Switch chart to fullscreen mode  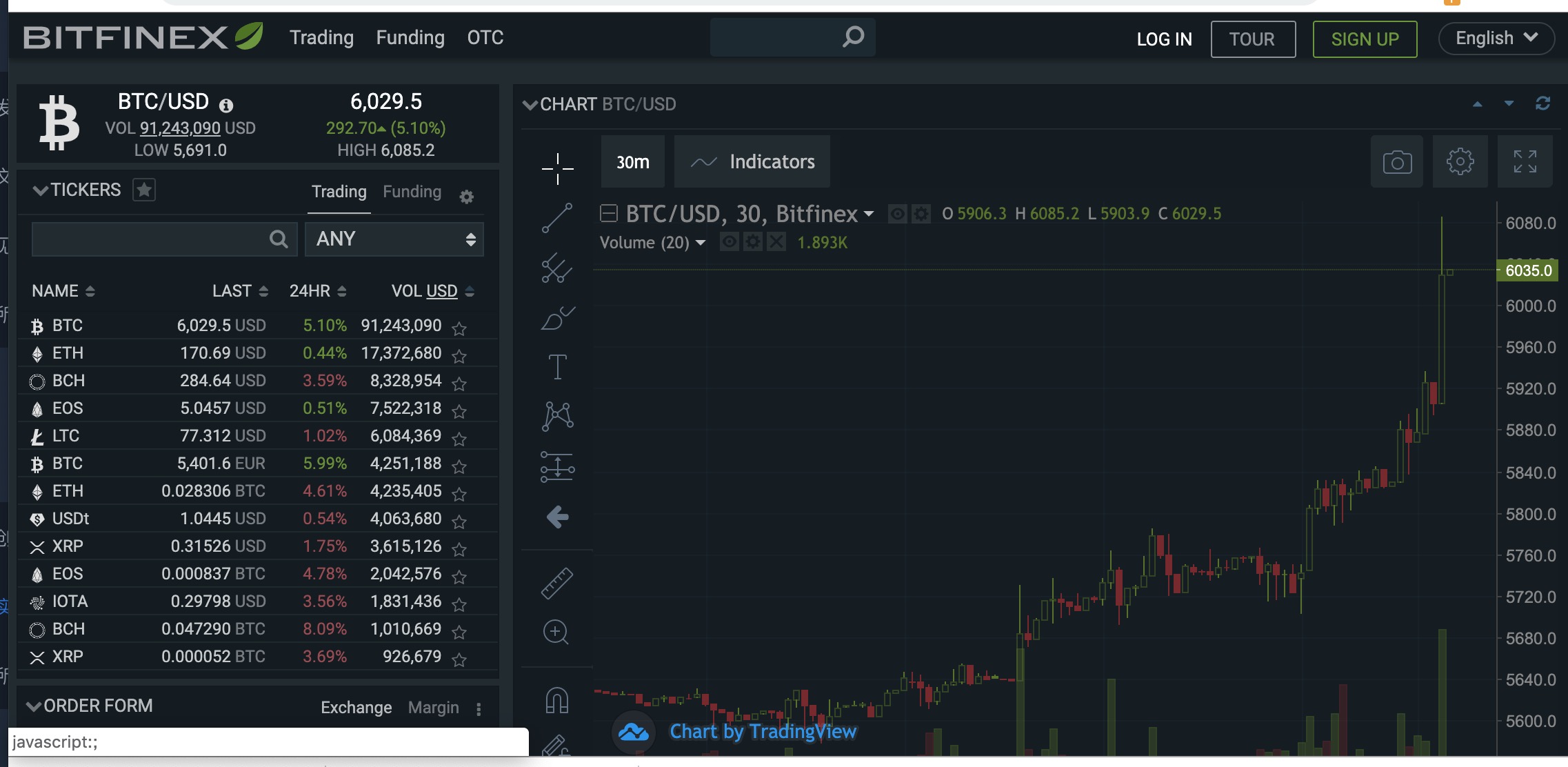[1525, 162]
